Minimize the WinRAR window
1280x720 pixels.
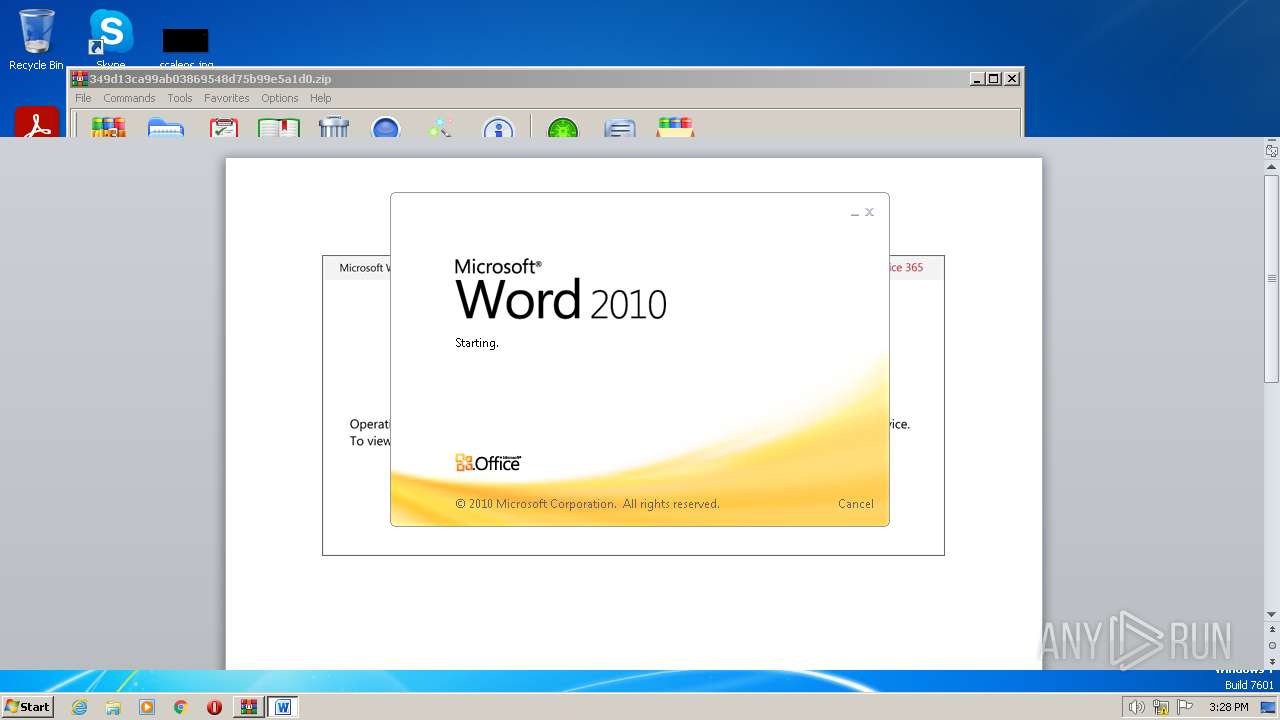[977, 79]
